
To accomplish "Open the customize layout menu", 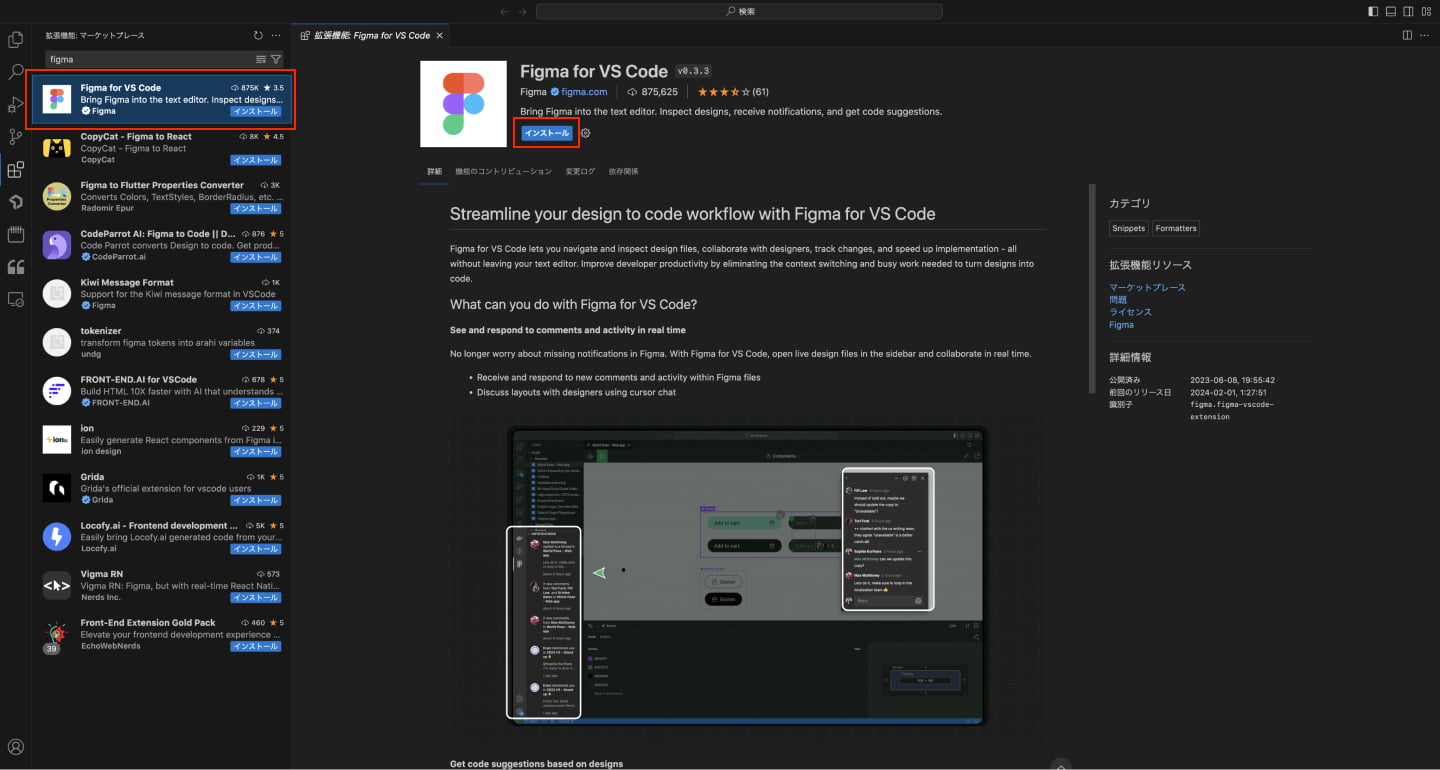I will click(1426, 11).
